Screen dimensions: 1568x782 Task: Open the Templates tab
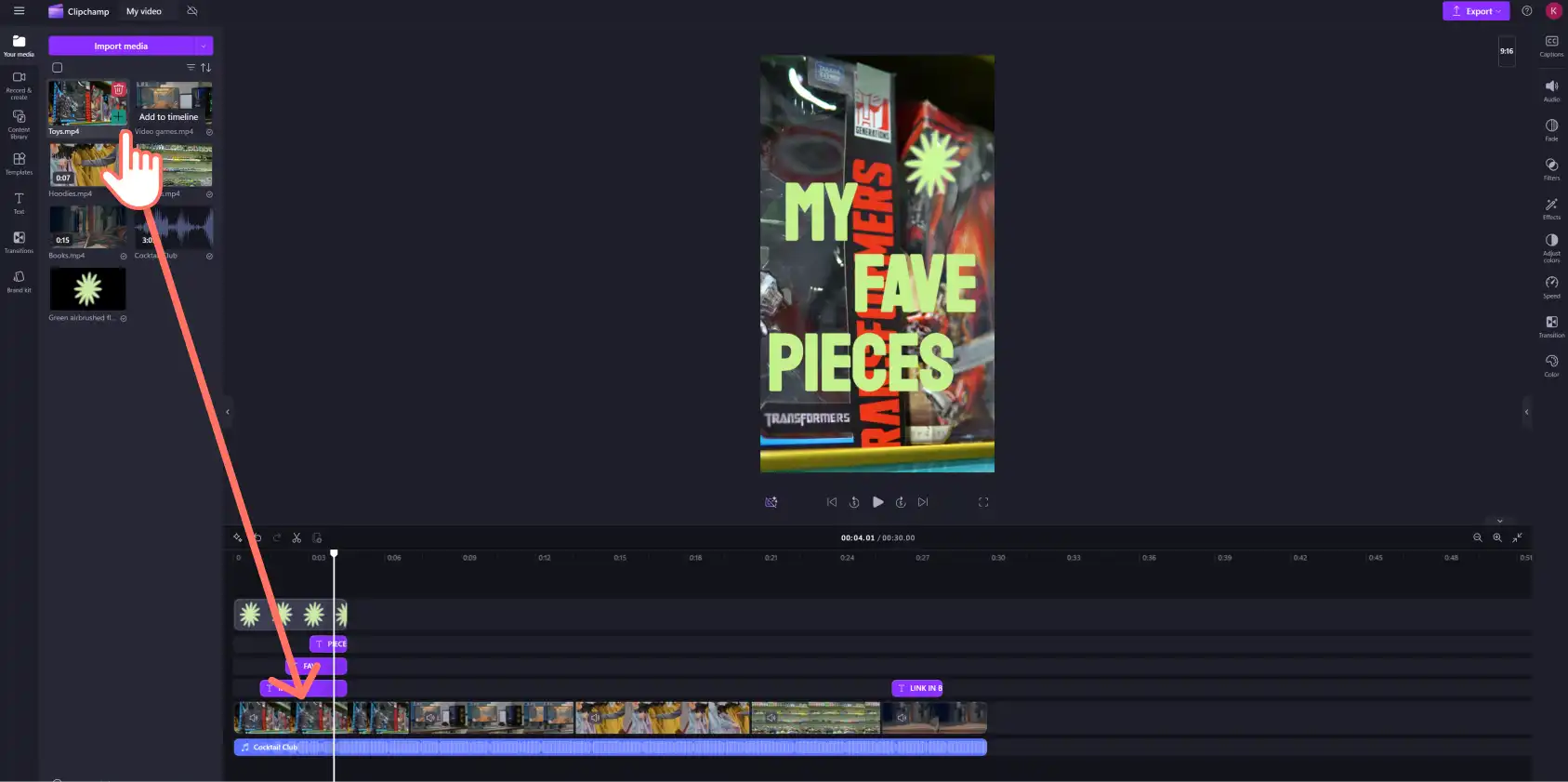pyautogui.click(x=19, y=164)
